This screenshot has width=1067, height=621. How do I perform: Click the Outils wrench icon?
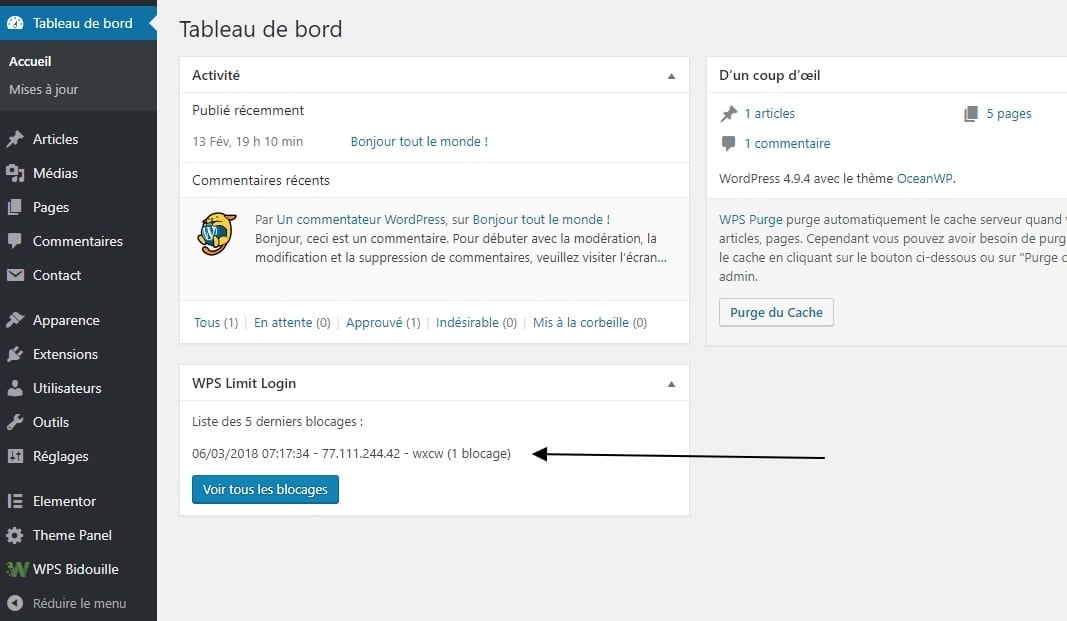(15, 422)
